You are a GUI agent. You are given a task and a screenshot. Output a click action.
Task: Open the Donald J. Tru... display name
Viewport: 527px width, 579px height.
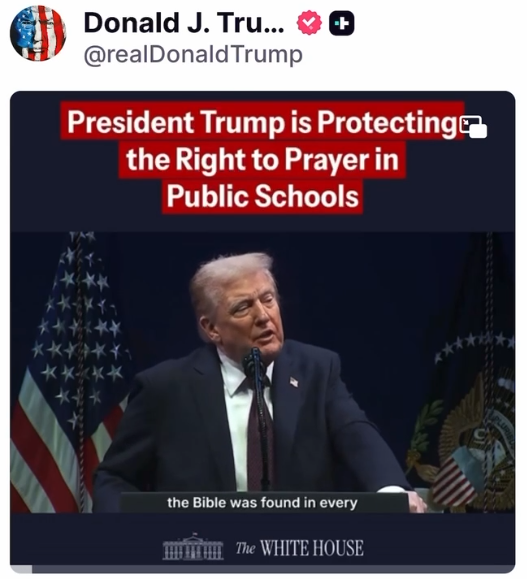[x=184, y=23]
